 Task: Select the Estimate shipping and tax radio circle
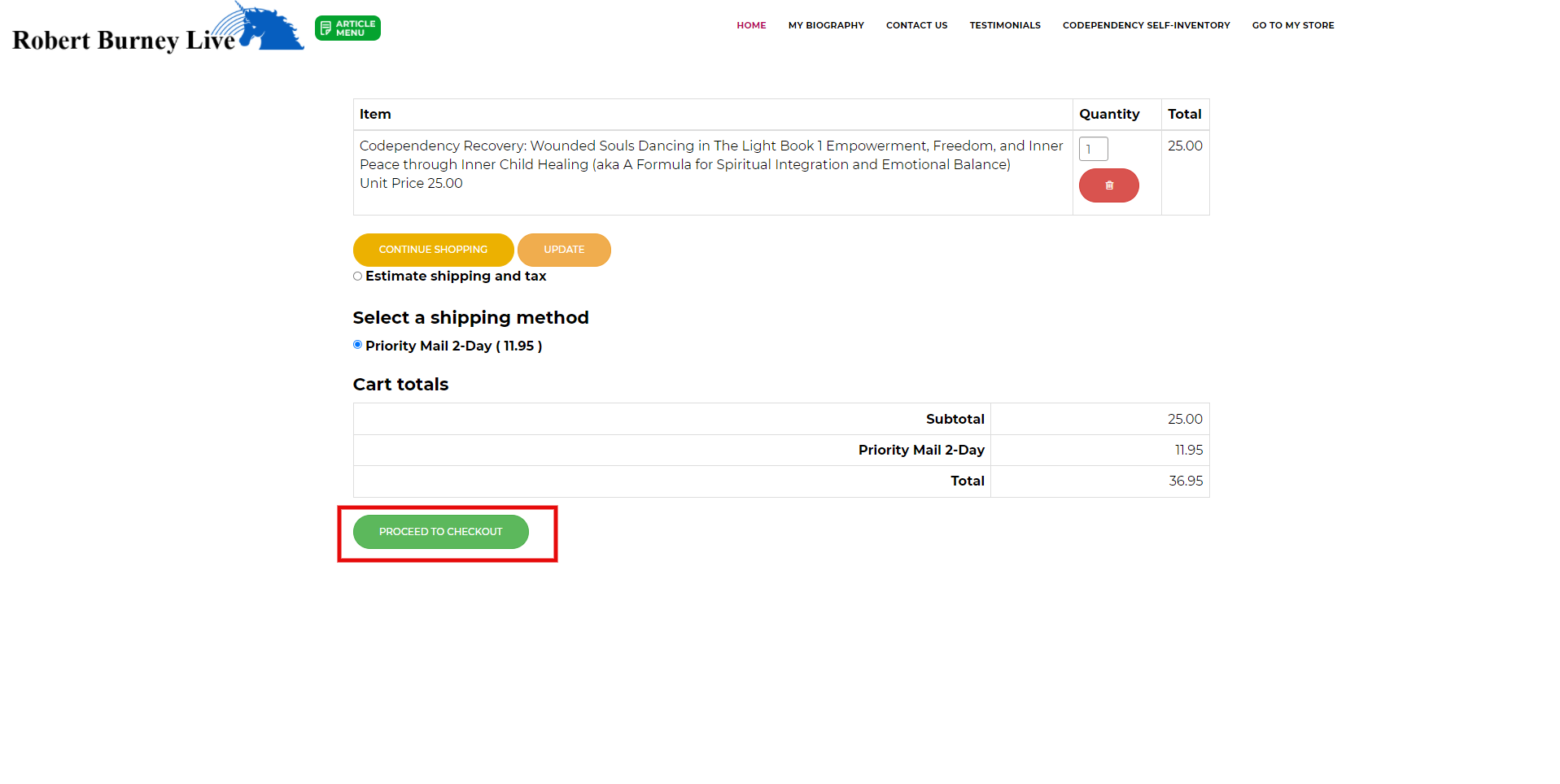357,277
